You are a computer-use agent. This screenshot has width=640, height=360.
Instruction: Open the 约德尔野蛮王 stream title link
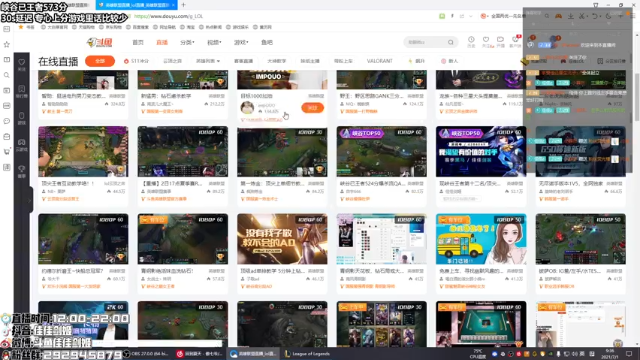(x=72, y=271)
